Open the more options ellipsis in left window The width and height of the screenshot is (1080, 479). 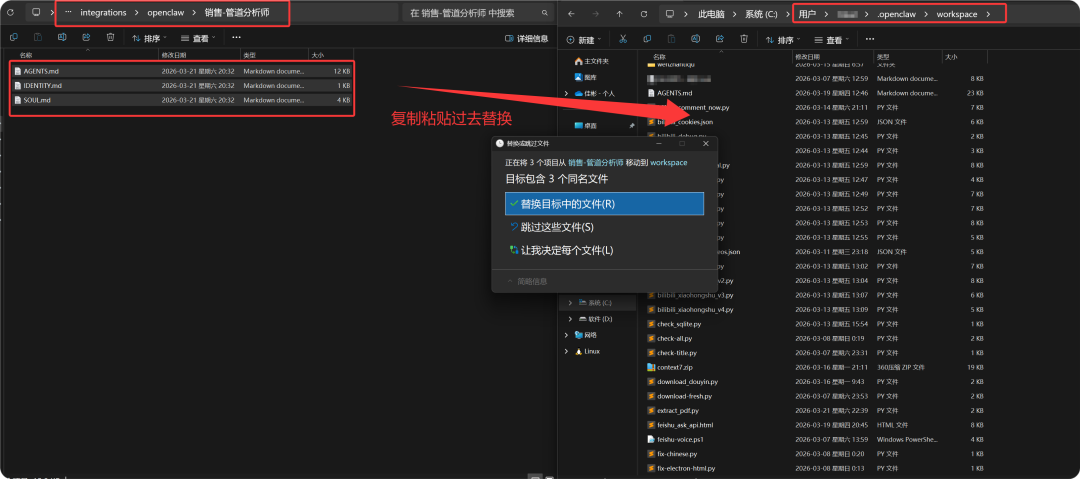pos(236,38)
